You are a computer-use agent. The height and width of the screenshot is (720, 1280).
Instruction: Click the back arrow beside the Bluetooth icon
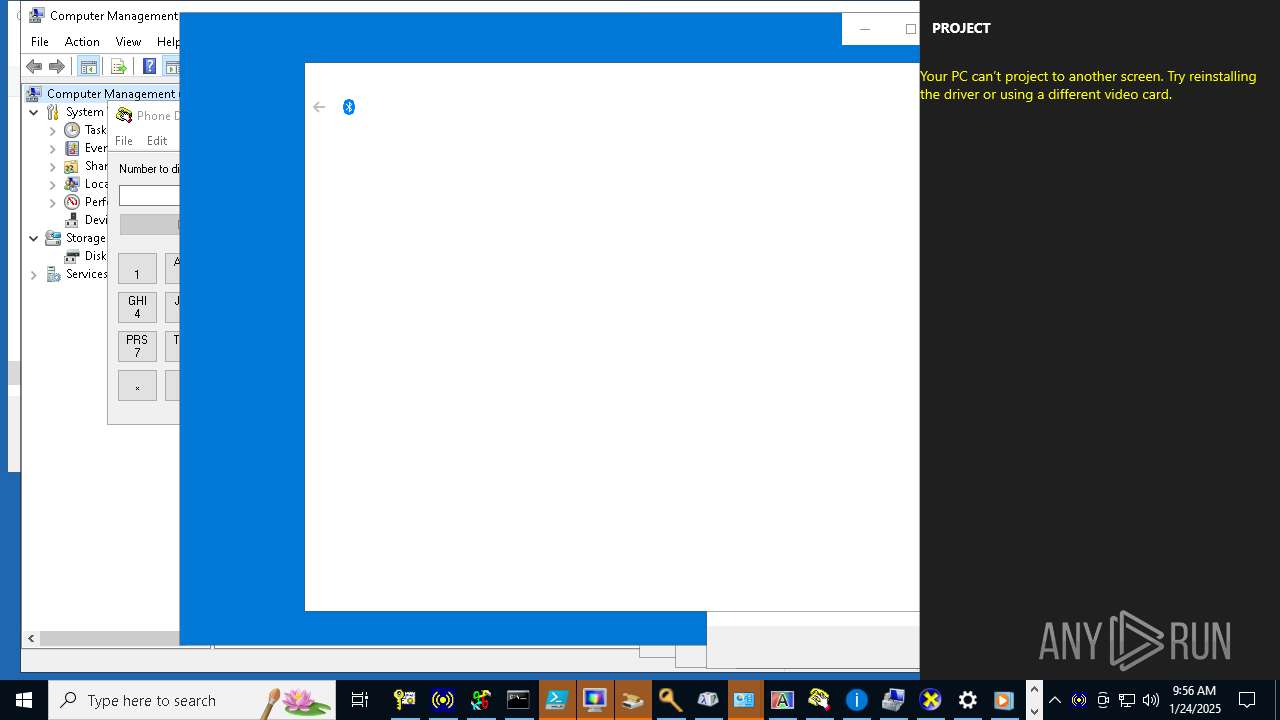pyautogui.click(x=319, y=107)
